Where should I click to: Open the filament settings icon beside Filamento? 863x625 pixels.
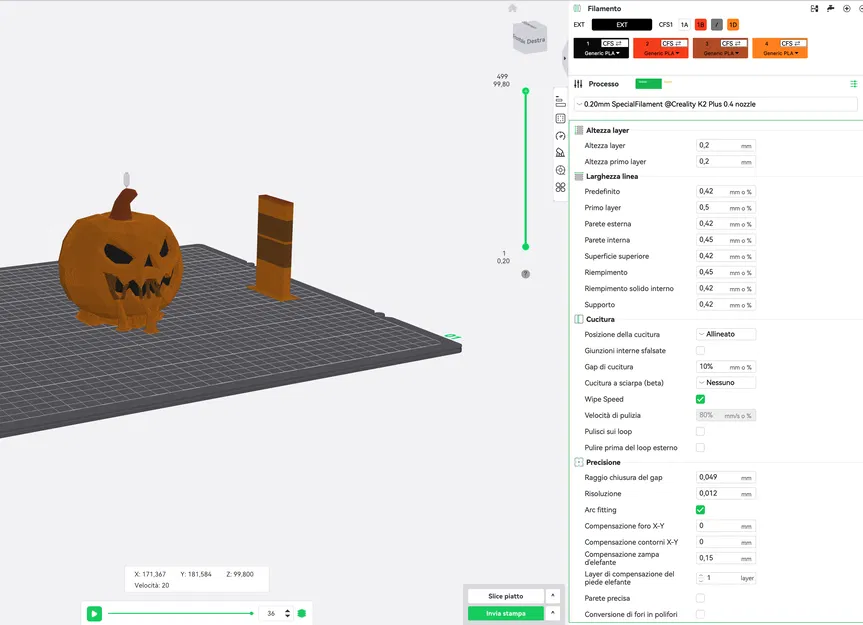coord(577,8)
